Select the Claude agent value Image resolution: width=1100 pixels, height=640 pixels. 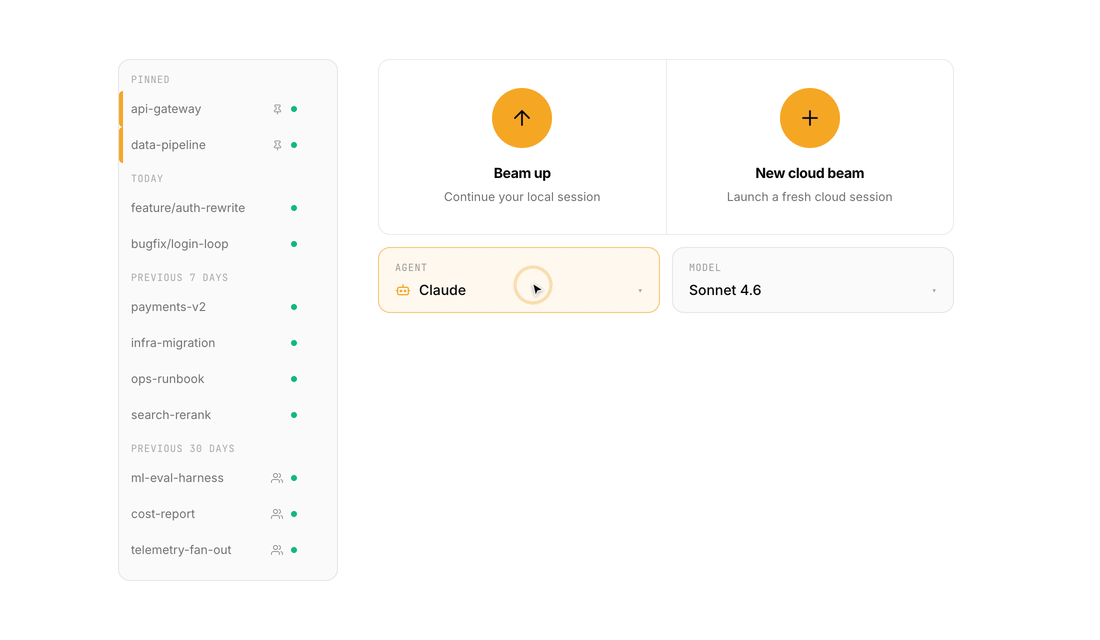442,290
